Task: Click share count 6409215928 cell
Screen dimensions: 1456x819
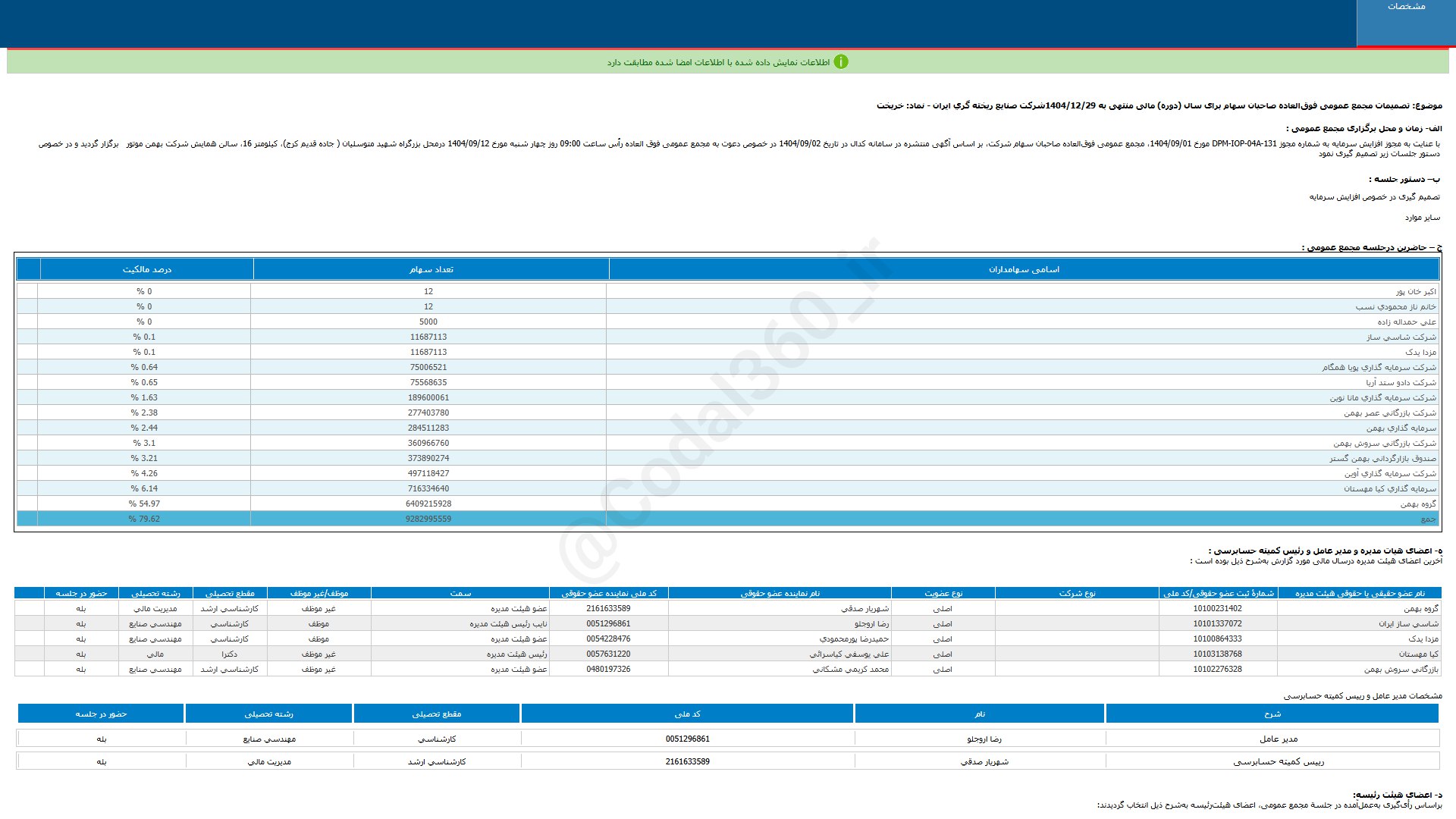Action: [428, 504]
